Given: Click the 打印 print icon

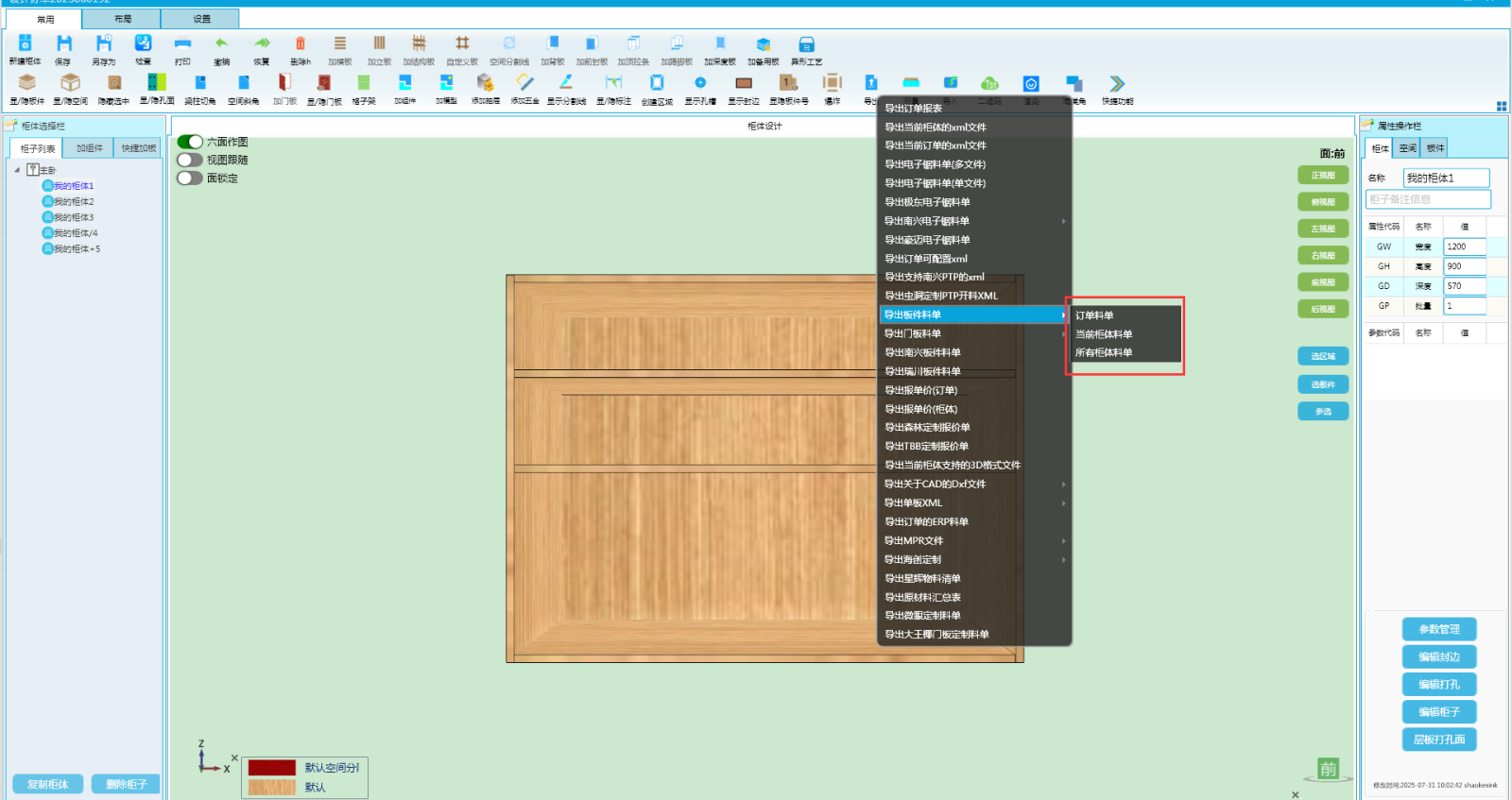Looking at the screenshot, I should pyautogui.click(x=182, y=43).
